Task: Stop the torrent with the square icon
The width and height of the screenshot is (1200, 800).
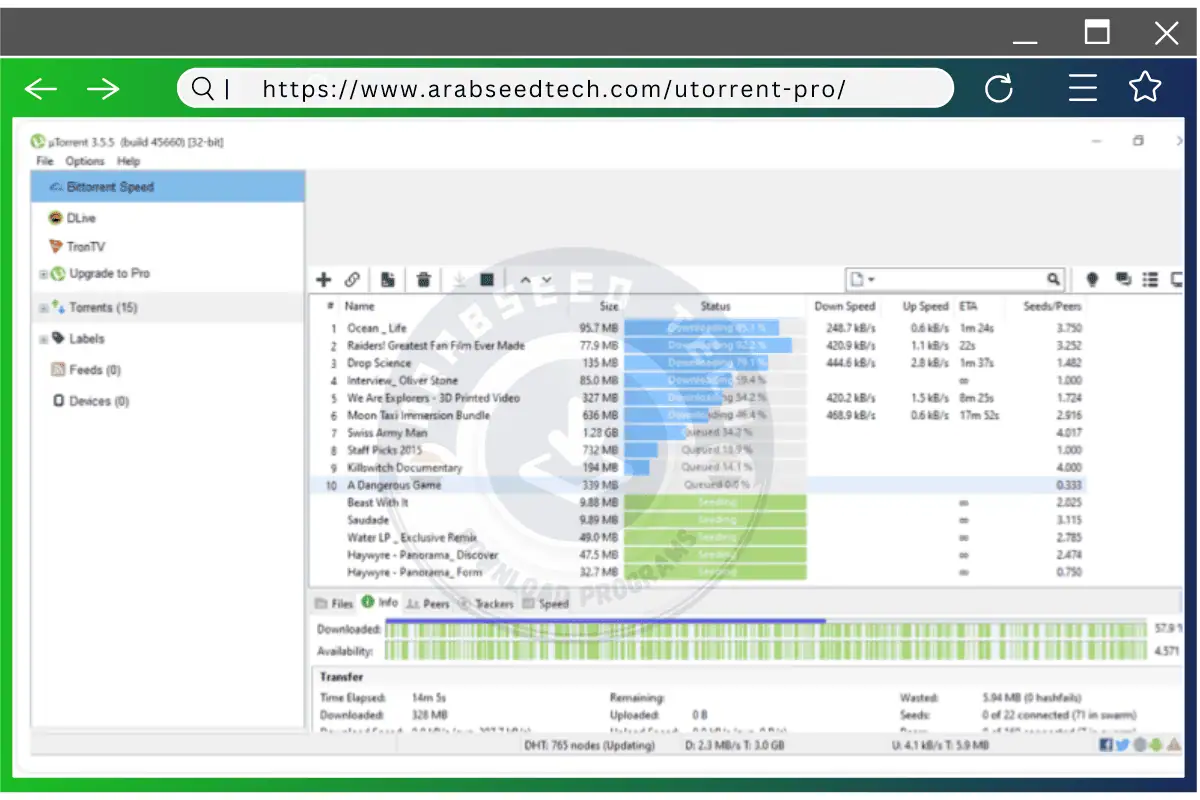Action: click(x=487, y=280)
